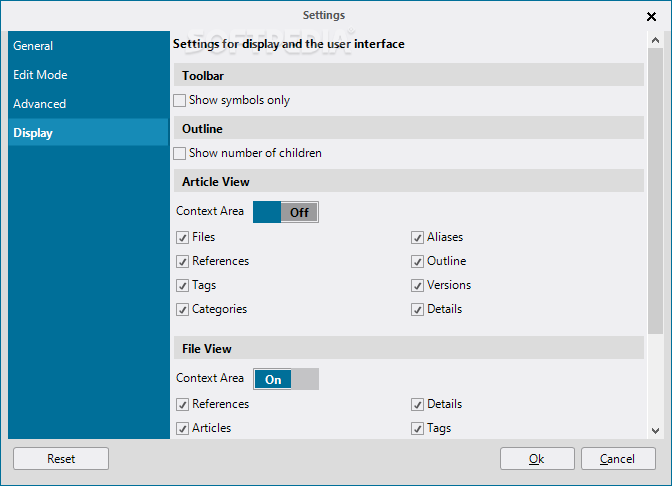The image size is (672, 486).
Task: Switch to Edit Mode settings
Action: pyautogui.click(x=88, y=75)
